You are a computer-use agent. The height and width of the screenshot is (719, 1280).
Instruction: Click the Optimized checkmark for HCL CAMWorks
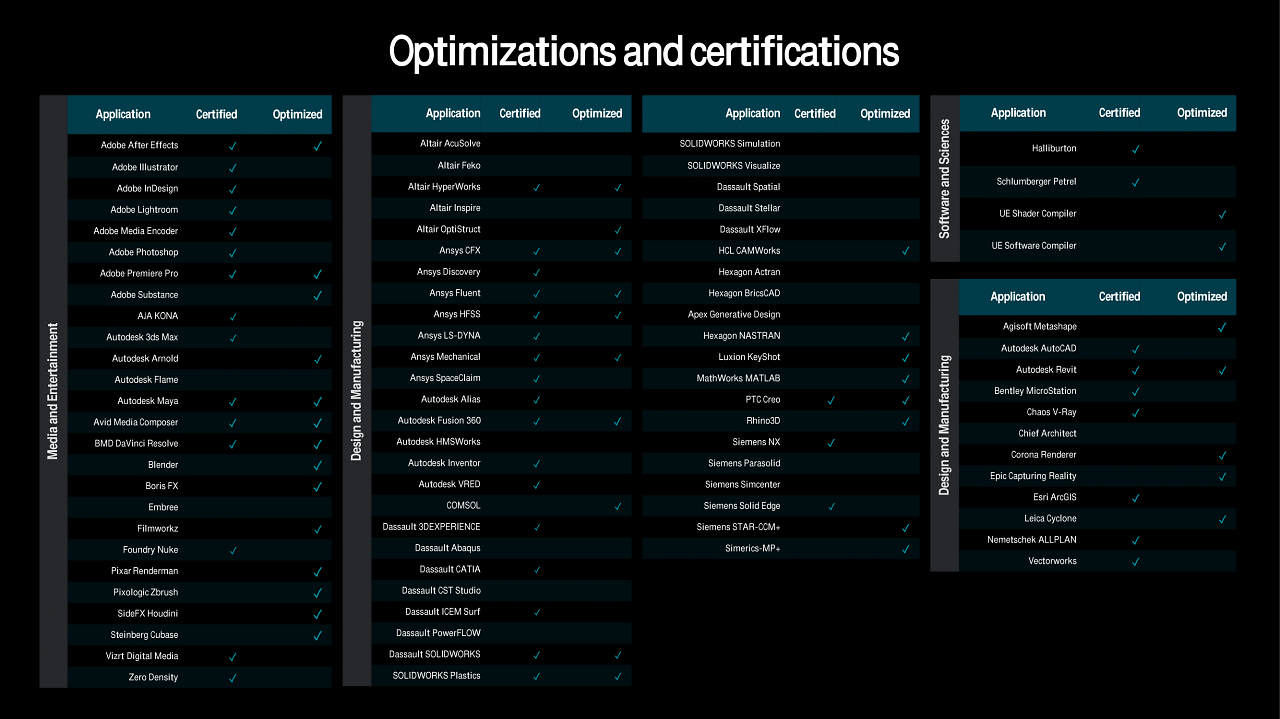906,251
